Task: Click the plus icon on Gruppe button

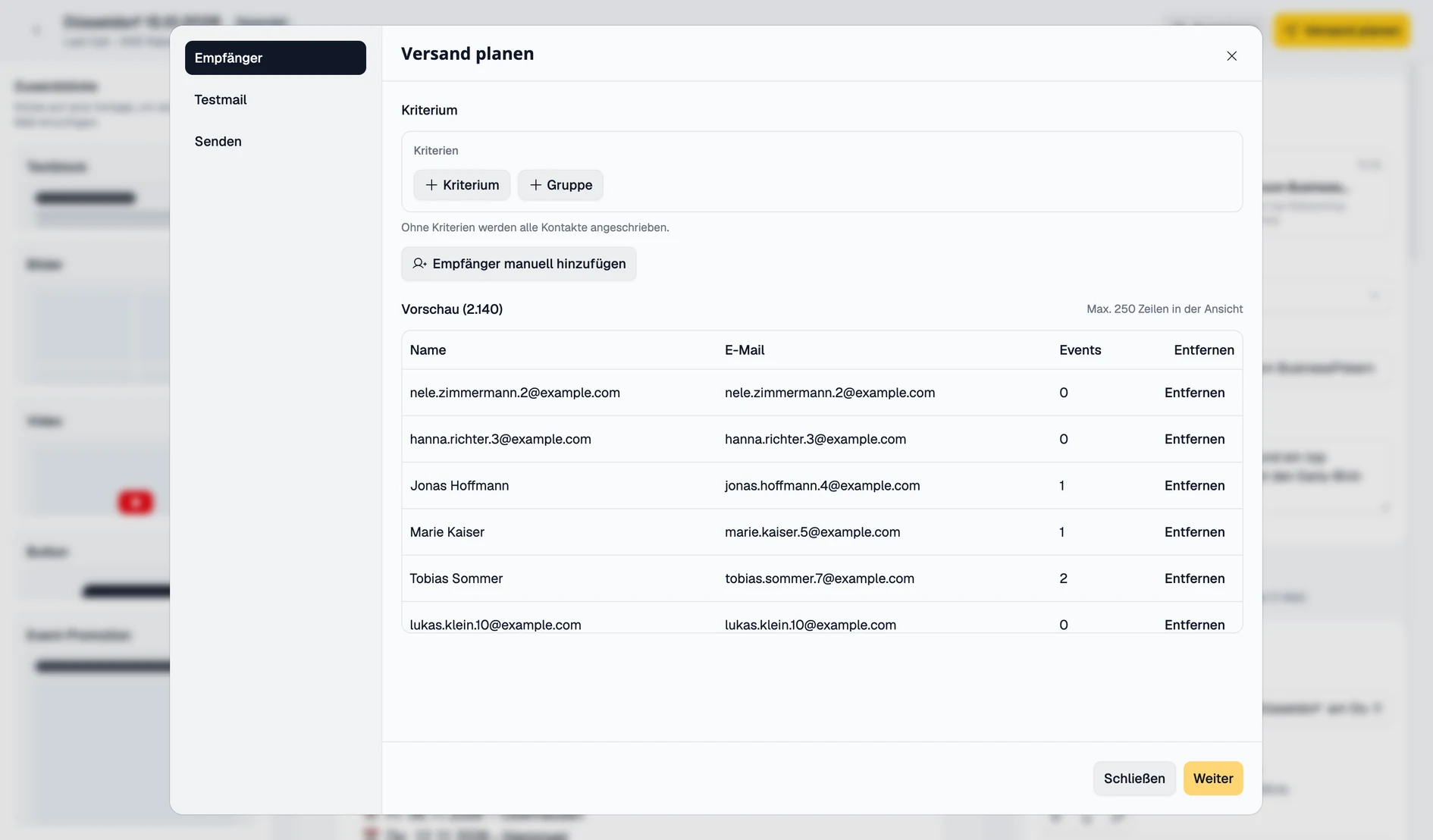Action: click(535, 185)
